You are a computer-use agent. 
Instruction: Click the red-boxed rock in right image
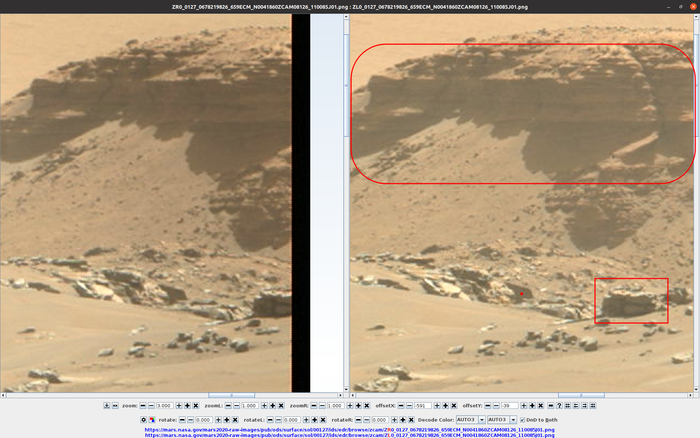[x=630, y=301]
